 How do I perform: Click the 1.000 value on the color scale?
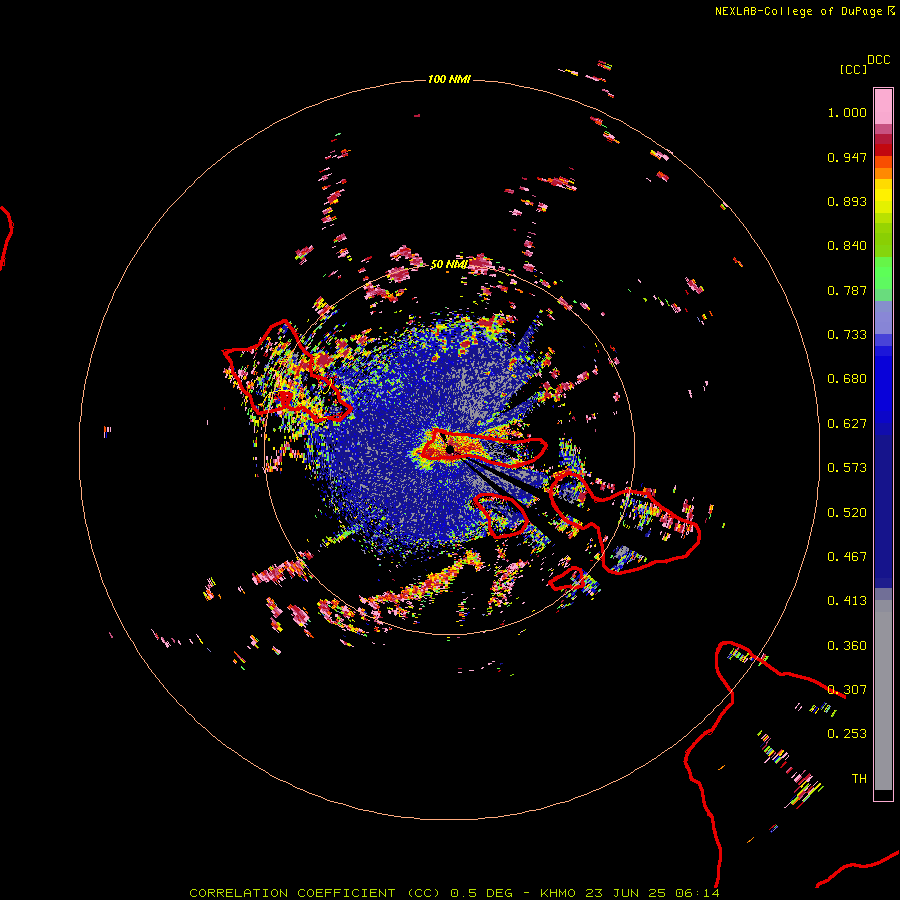[847, 112]
